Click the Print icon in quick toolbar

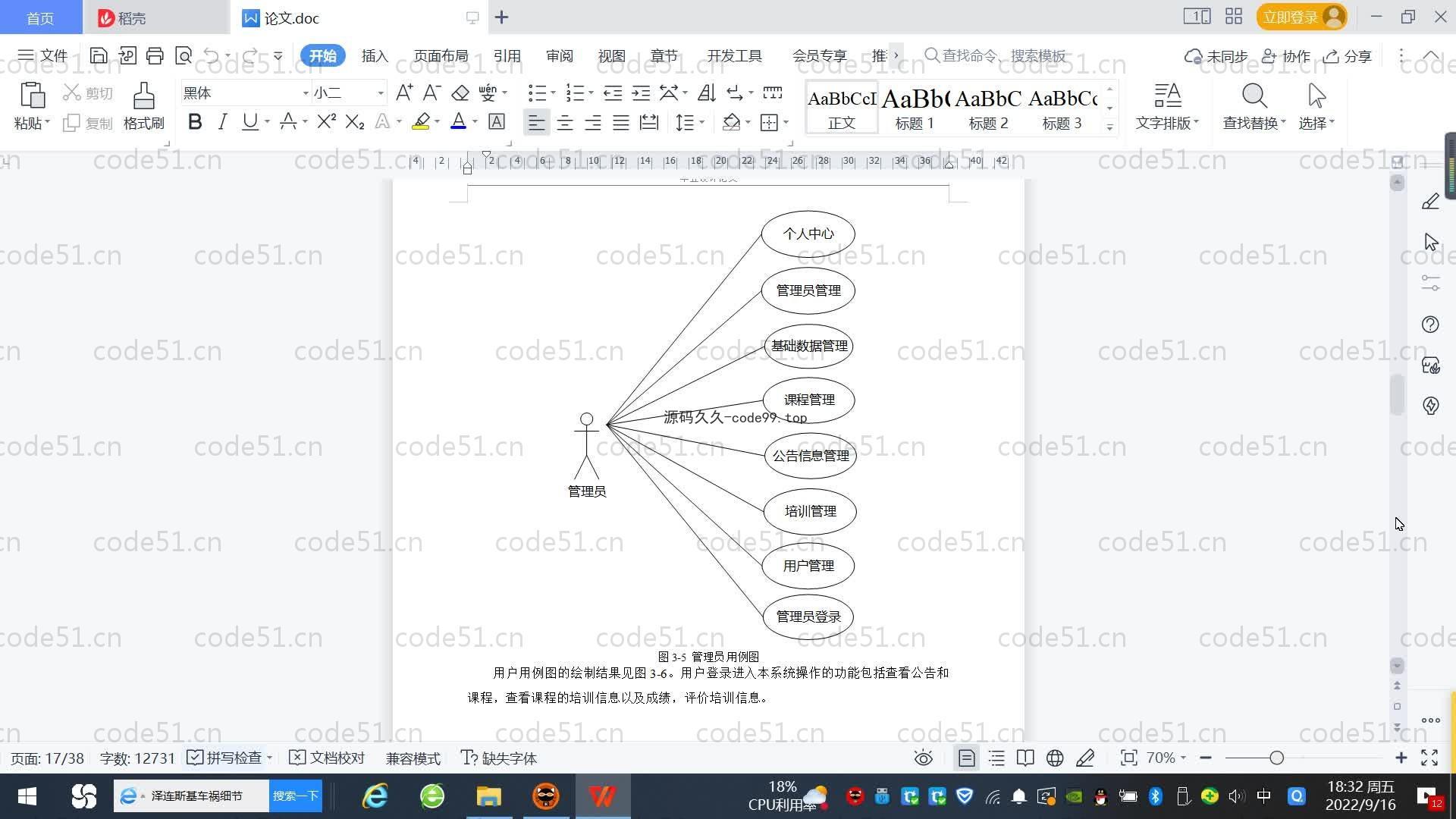click(155, 55)
